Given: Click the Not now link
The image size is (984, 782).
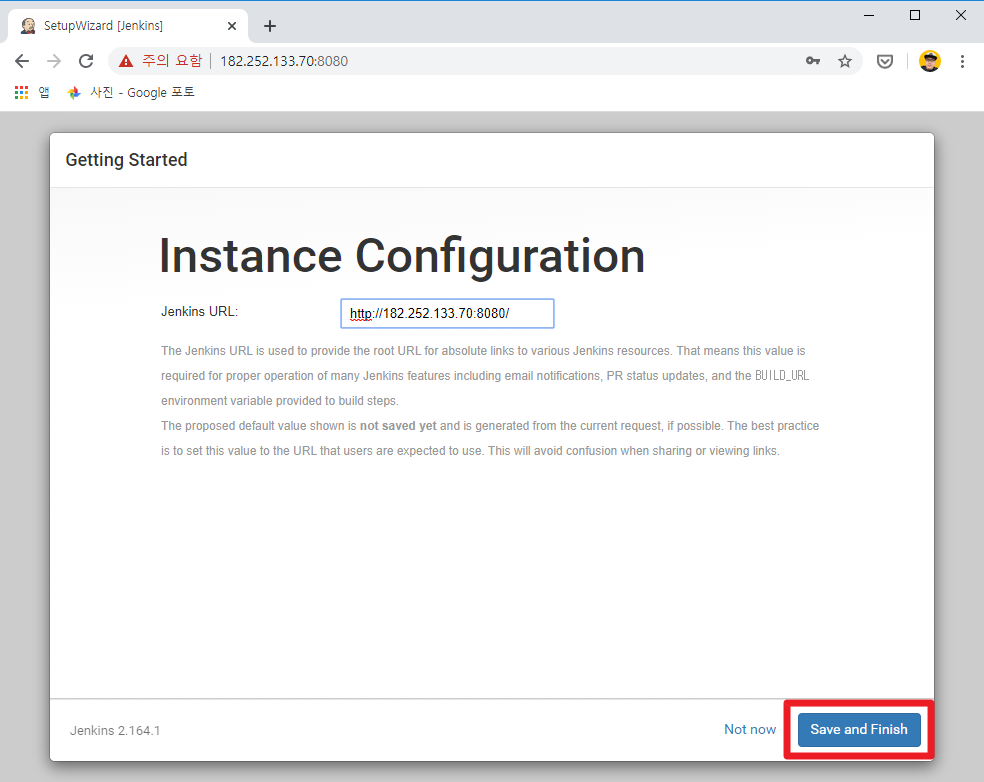Looking at the screenshot, I should 749,729.
